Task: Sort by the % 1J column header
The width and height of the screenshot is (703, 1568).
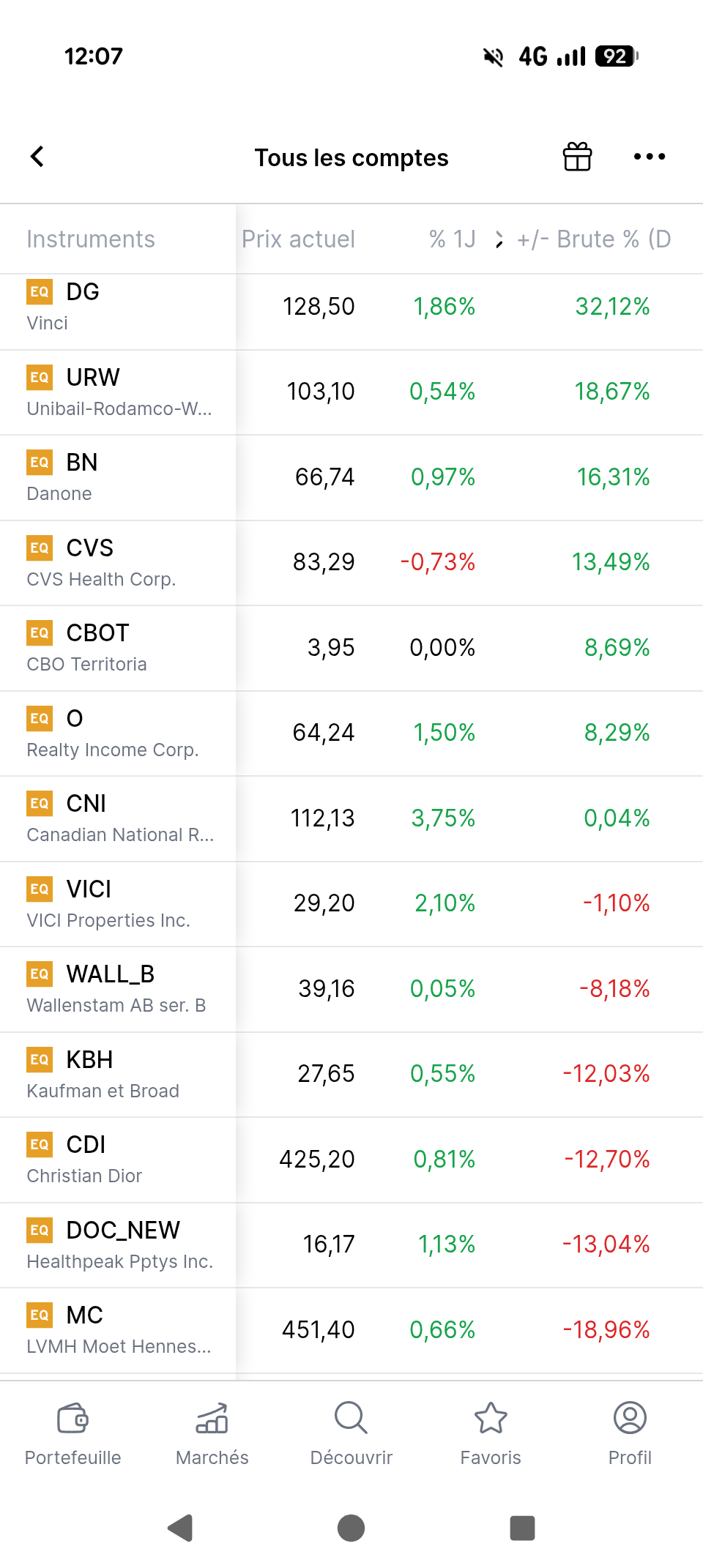Action: (453, 239)
